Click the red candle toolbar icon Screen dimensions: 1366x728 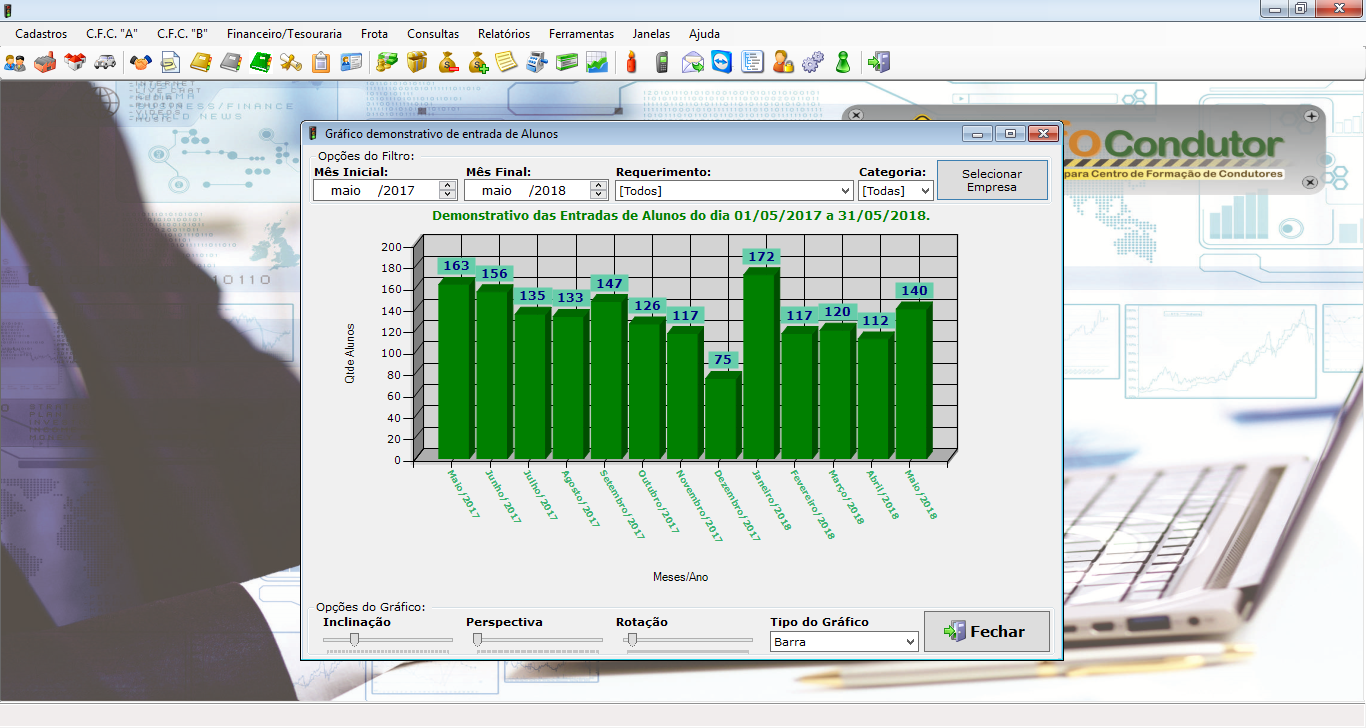pyautogui.click(x=631, y=62)
